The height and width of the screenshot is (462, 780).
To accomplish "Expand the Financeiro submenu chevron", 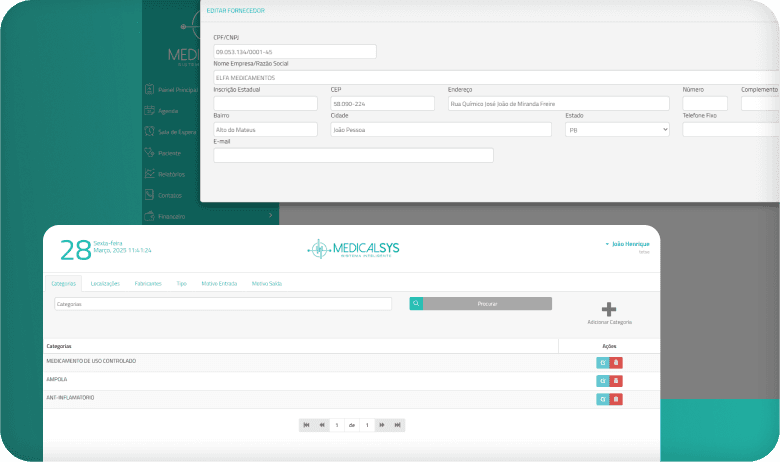I will (271, 215).
